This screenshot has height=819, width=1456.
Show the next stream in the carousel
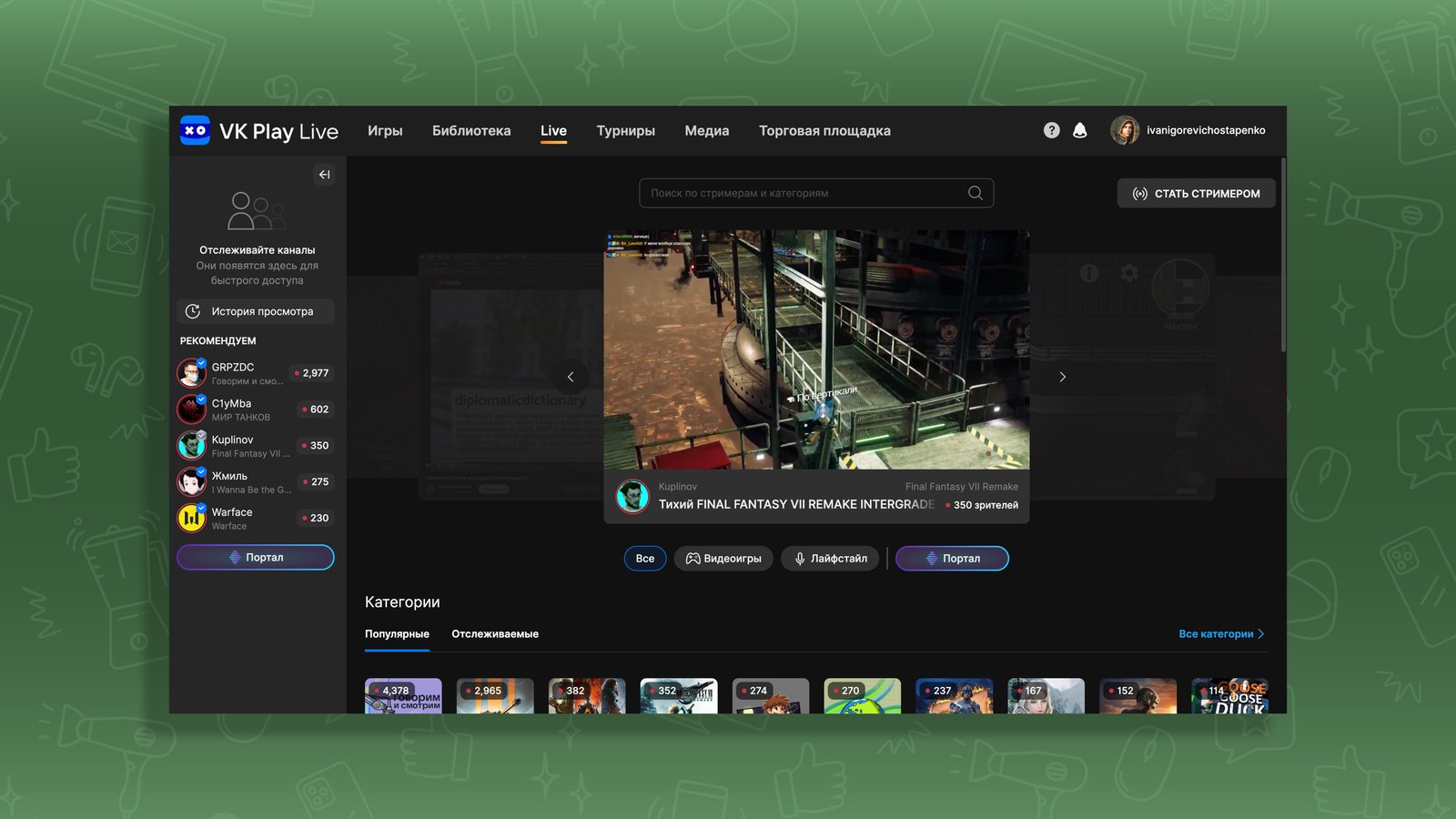coord(1062,377)
